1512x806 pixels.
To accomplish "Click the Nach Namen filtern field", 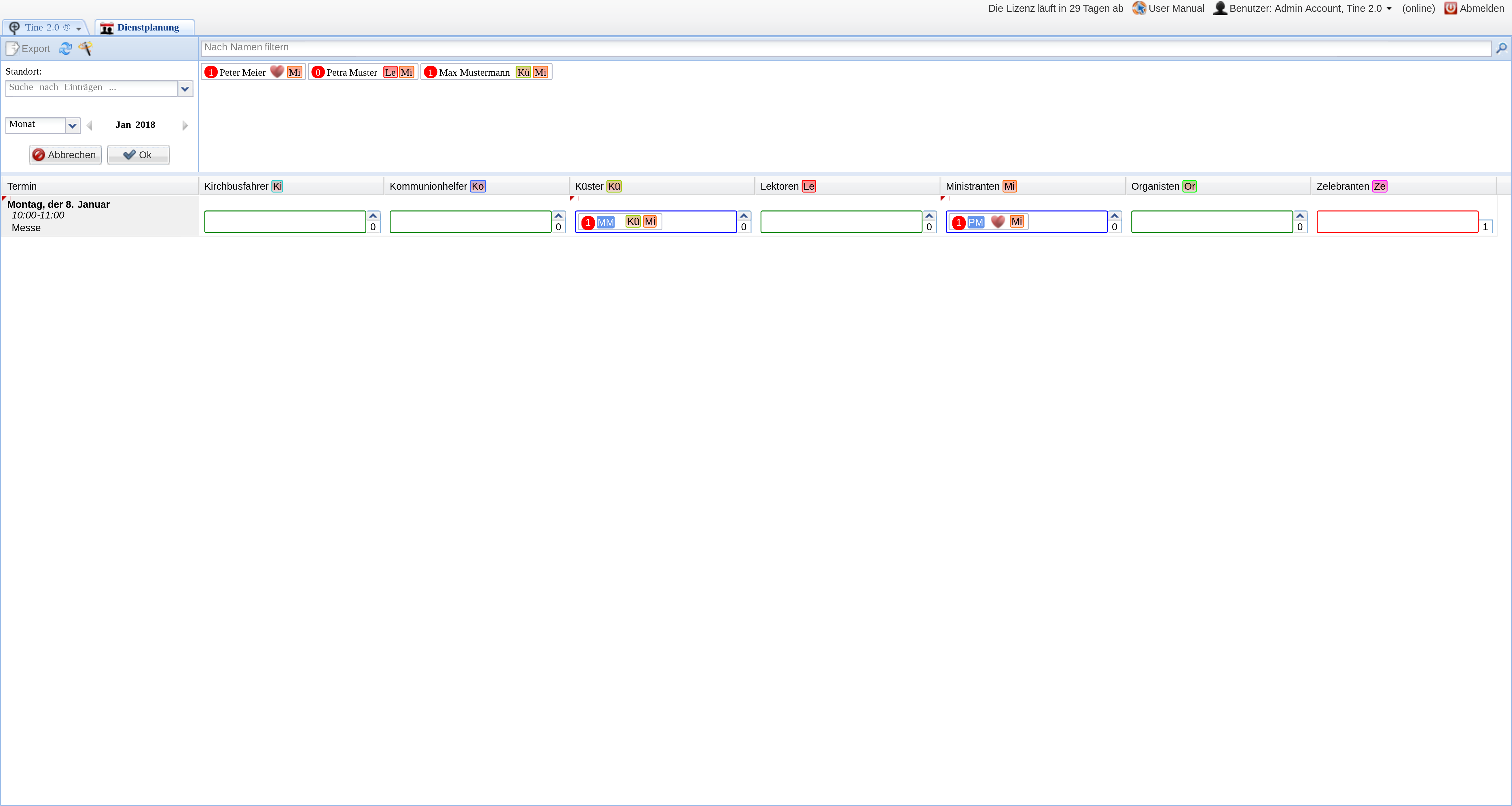I will (846, 48).
